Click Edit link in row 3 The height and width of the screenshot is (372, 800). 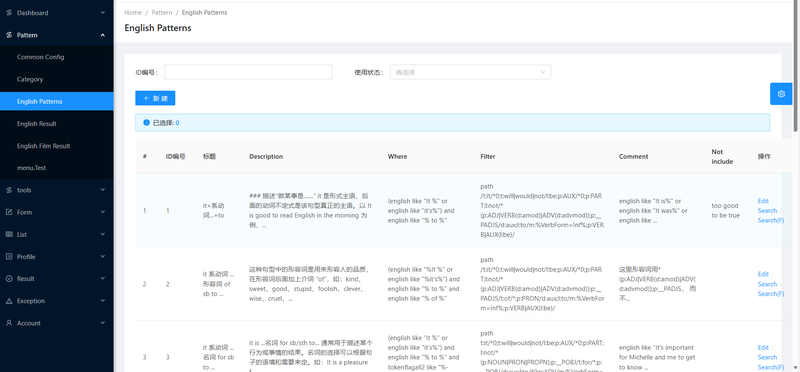(x=763, y=348)
